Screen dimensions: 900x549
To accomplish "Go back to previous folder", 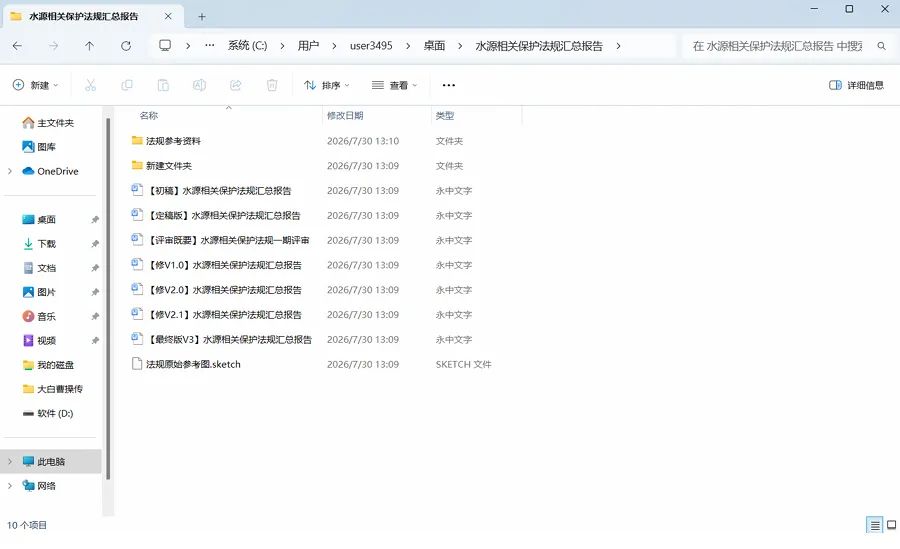I will pos(17,46).
